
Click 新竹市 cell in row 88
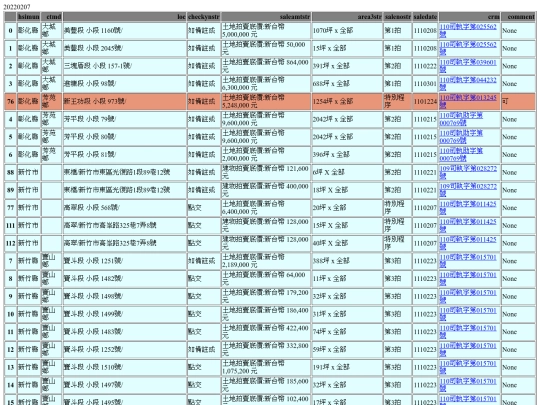click(29, 172)
